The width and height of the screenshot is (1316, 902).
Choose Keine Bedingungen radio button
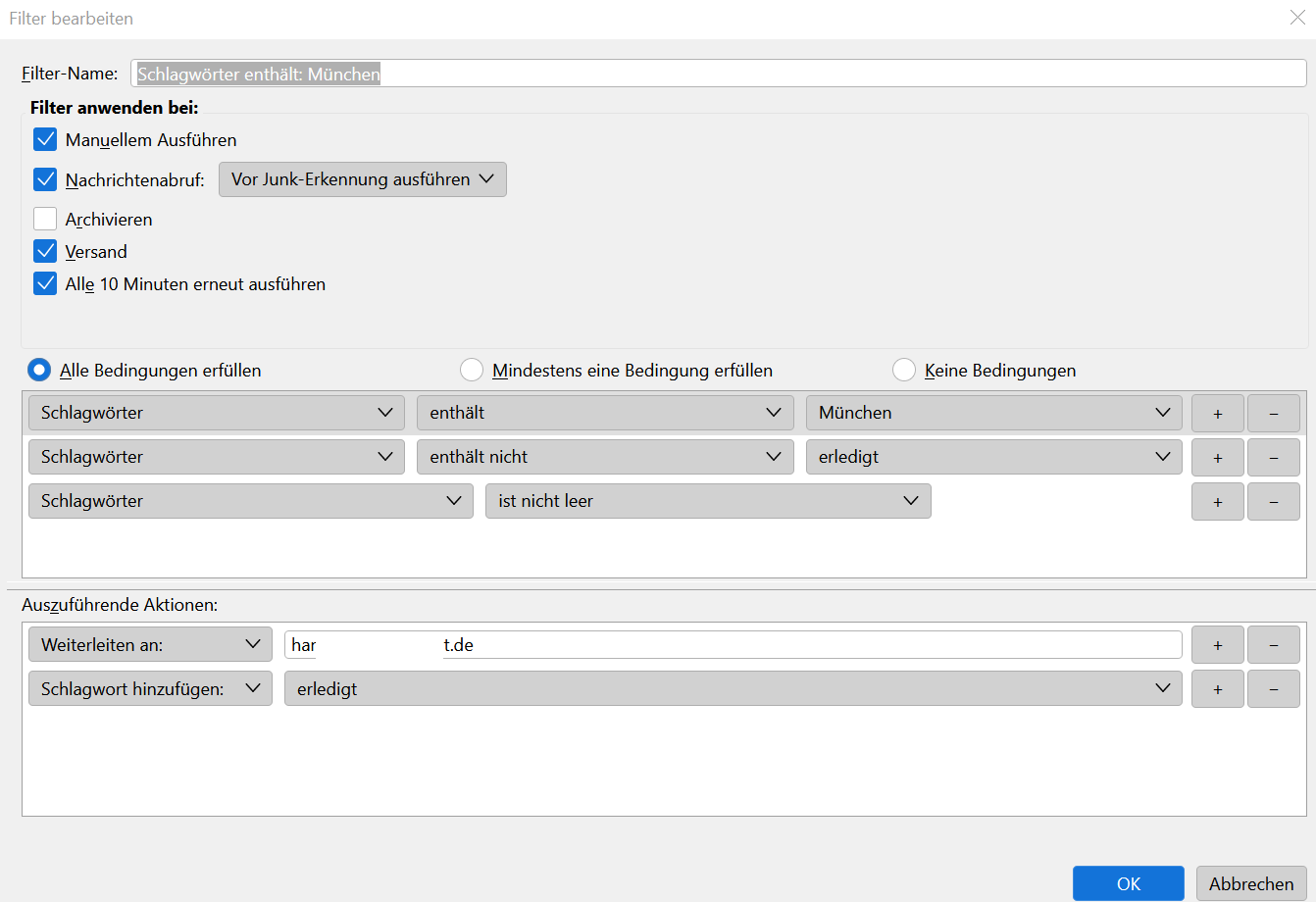tap(904, 371)
